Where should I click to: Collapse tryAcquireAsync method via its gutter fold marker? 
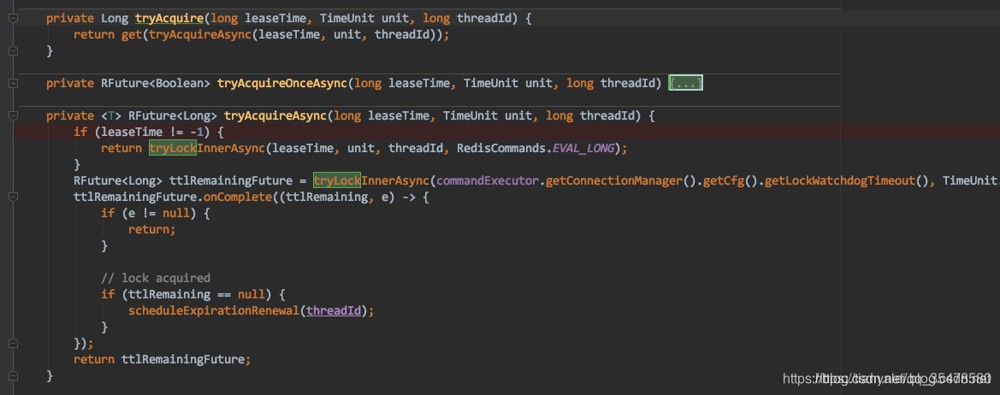[x=13, y=116]
